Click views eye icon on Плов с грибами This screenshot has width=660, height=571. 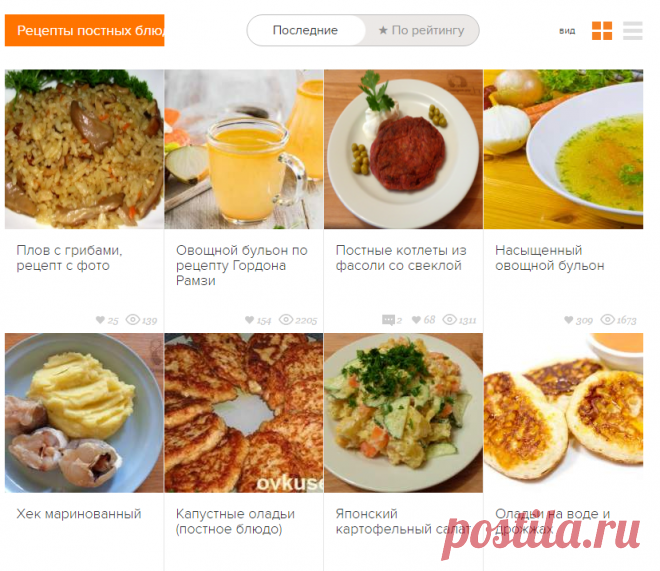pyautogui.click(x=133, y=320)
